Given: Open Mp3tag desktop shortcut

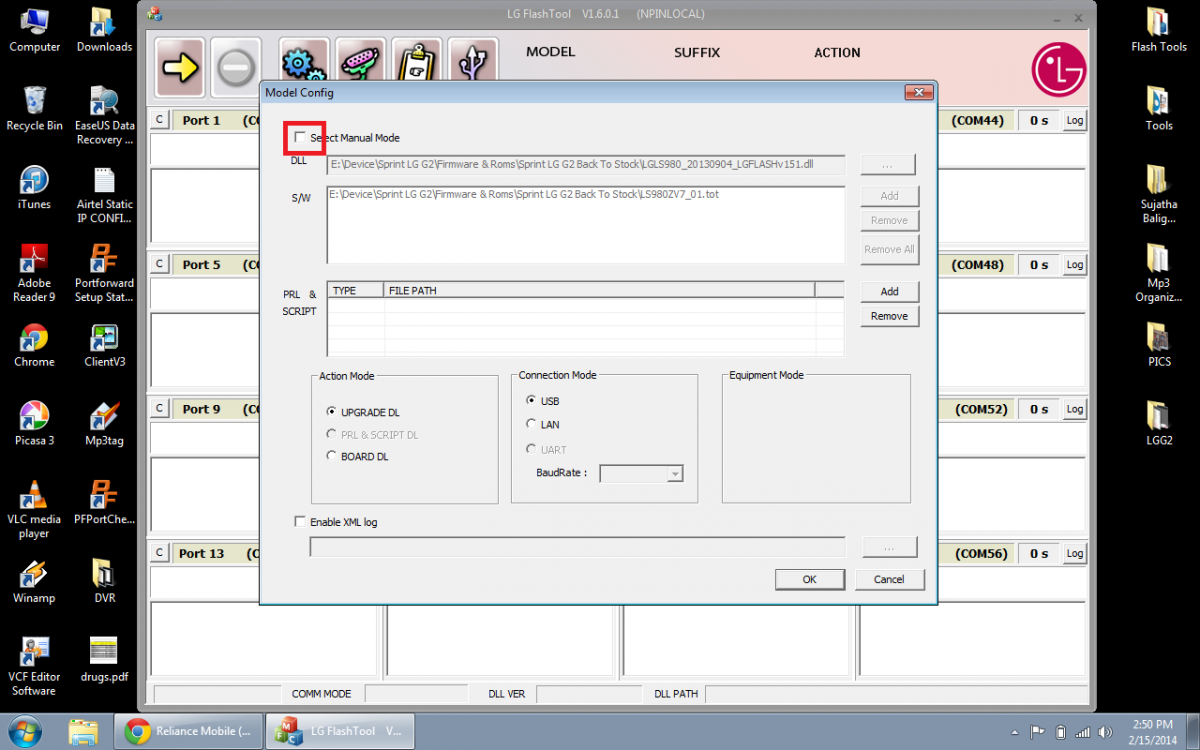Looking at the screenshot, I should tap(104, 423).
